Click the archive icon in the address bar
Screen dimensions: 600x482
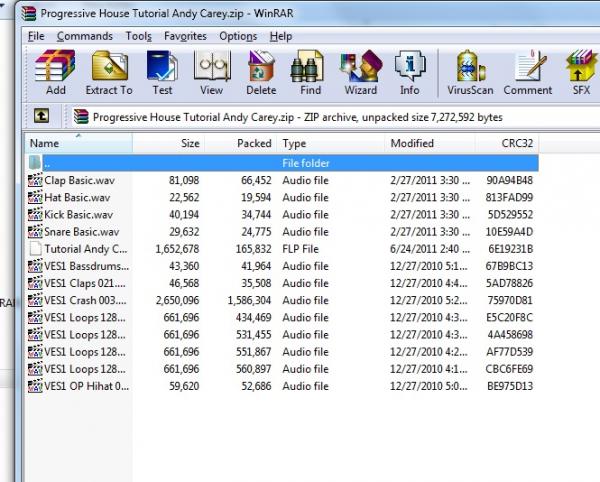pyautogui.click(x=81, y=117)
